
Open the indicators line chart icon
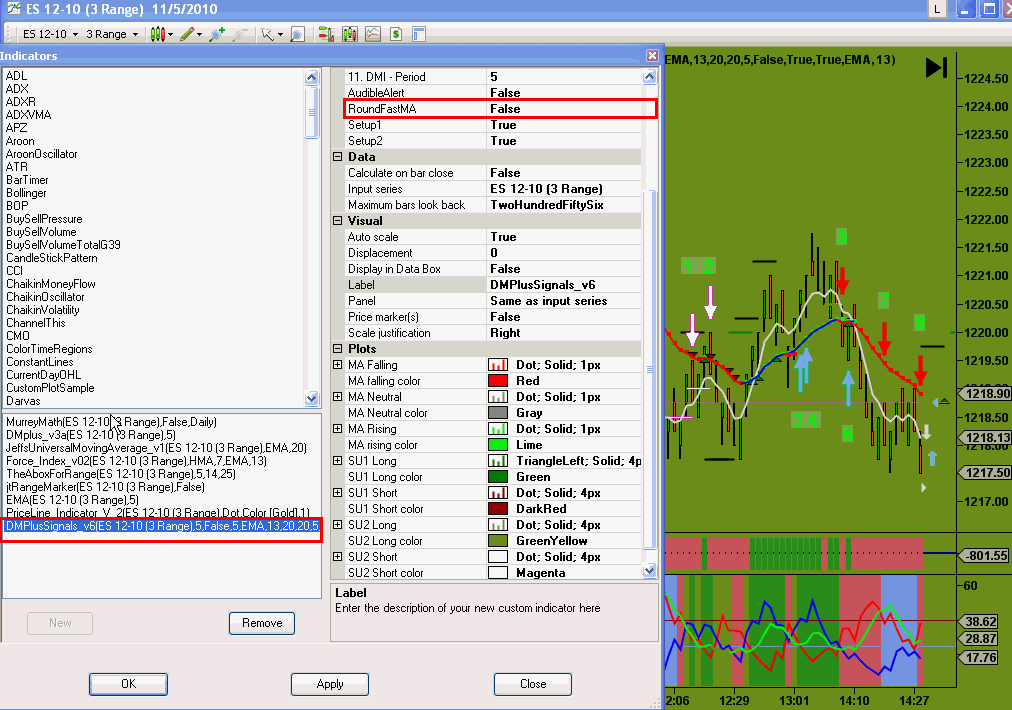pyautogui.click(x=373, y=34)
